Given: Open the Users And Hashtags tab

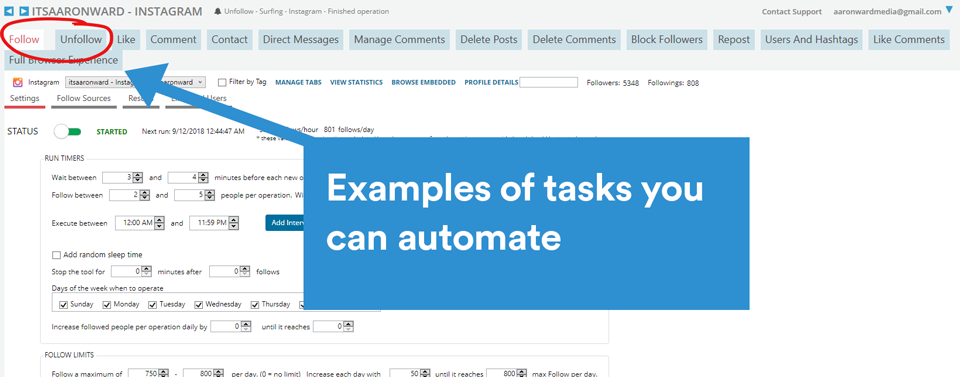Looking at the screenshot, I should pos(811,39).
